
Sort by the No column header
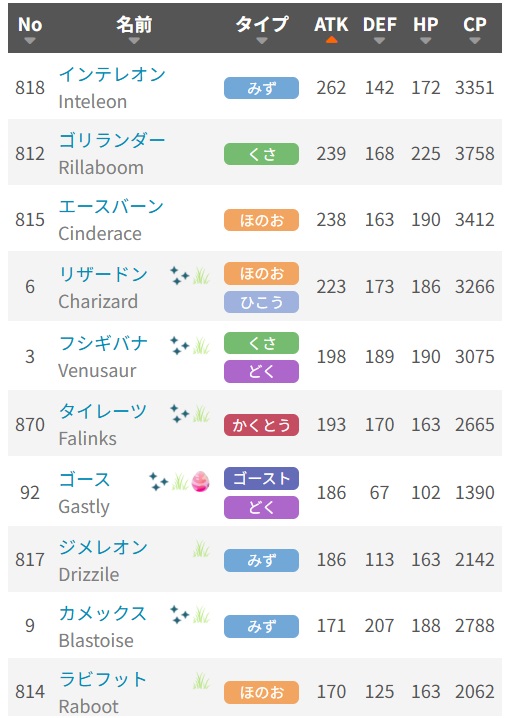(x=30, y=28)
